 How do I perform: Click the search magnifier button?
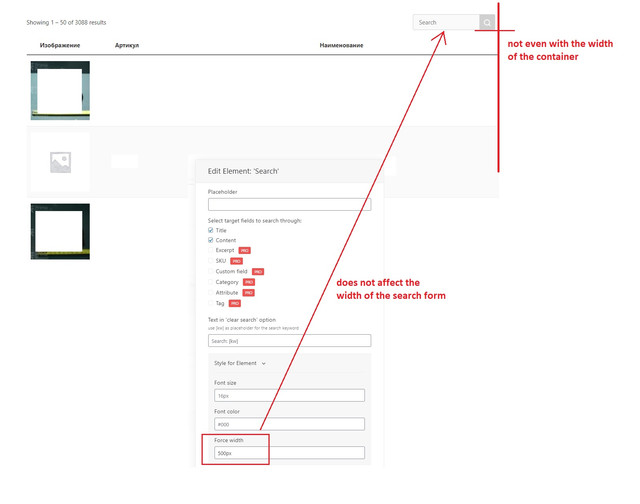coord(487,22)
